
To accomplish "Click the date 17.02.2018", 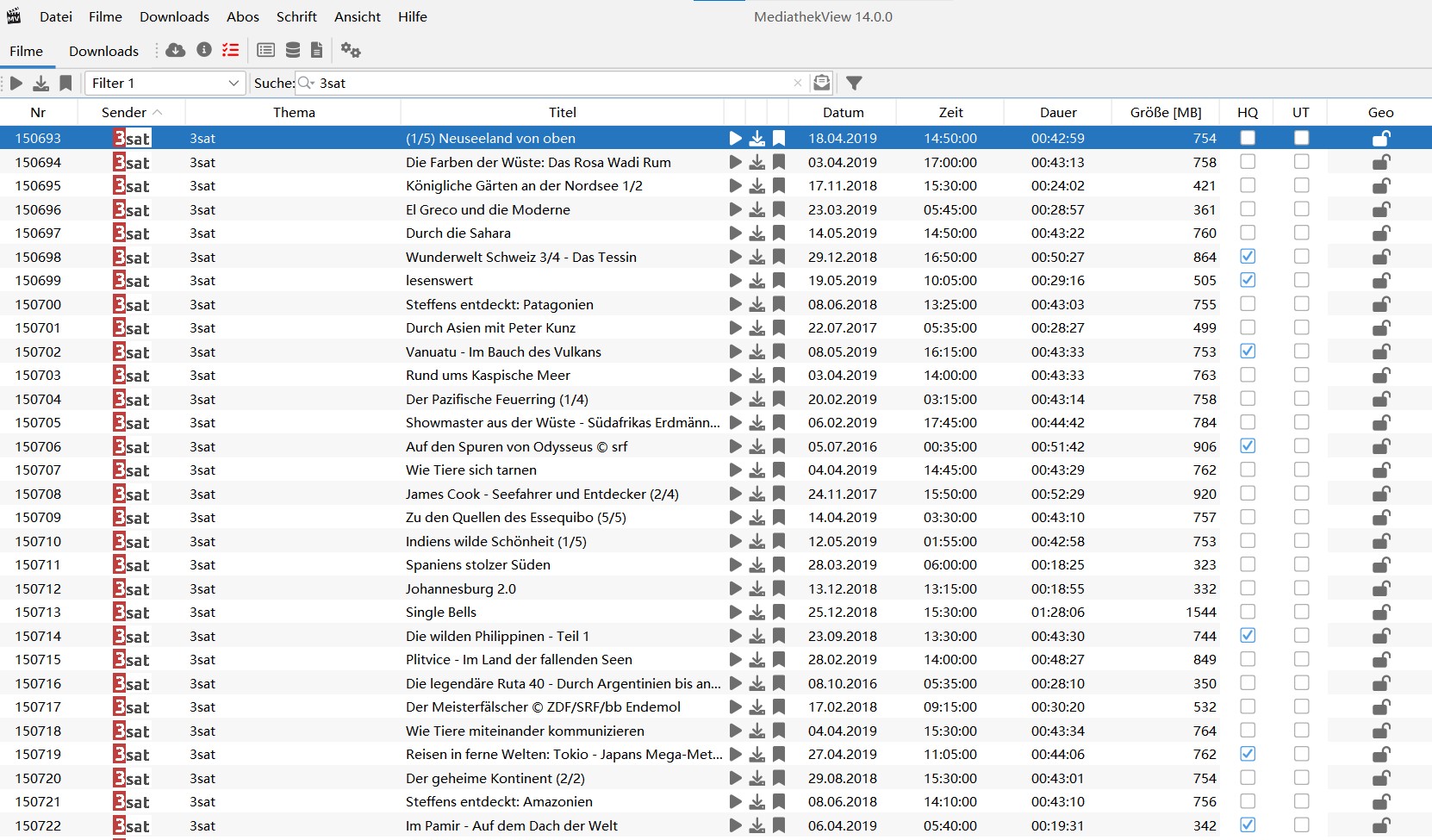I will (843, 706).
